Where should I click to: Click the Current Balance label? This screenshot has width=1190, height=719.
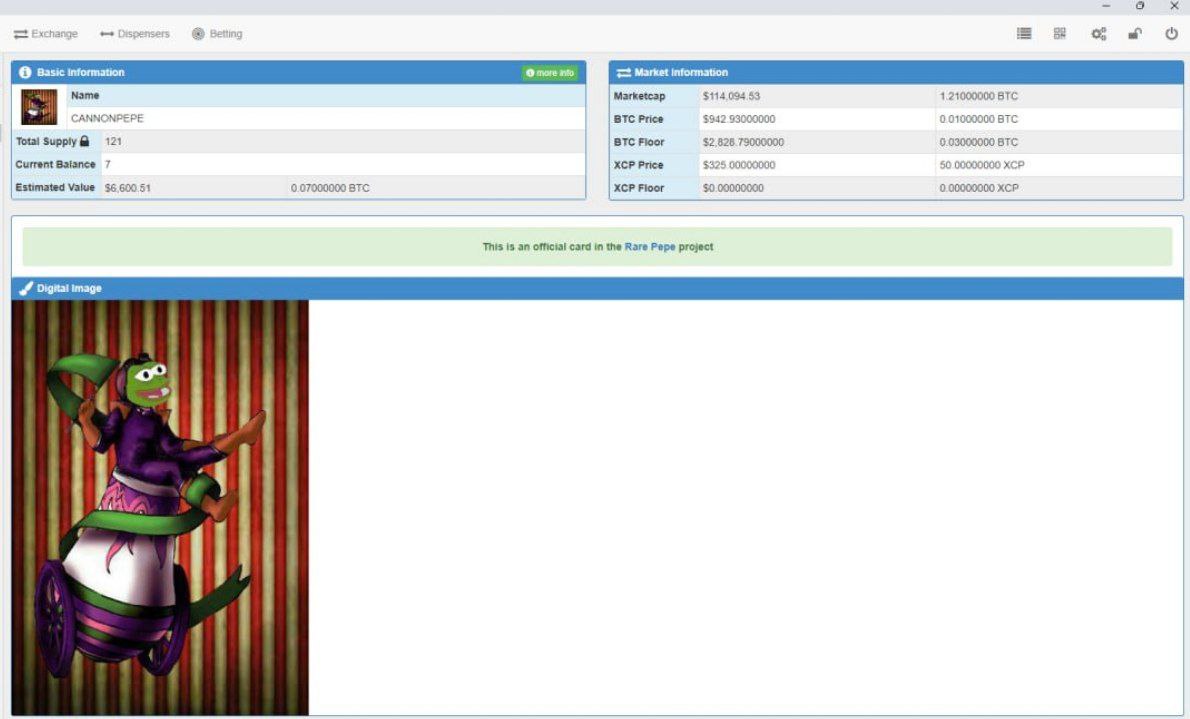(x=55, y=165)
